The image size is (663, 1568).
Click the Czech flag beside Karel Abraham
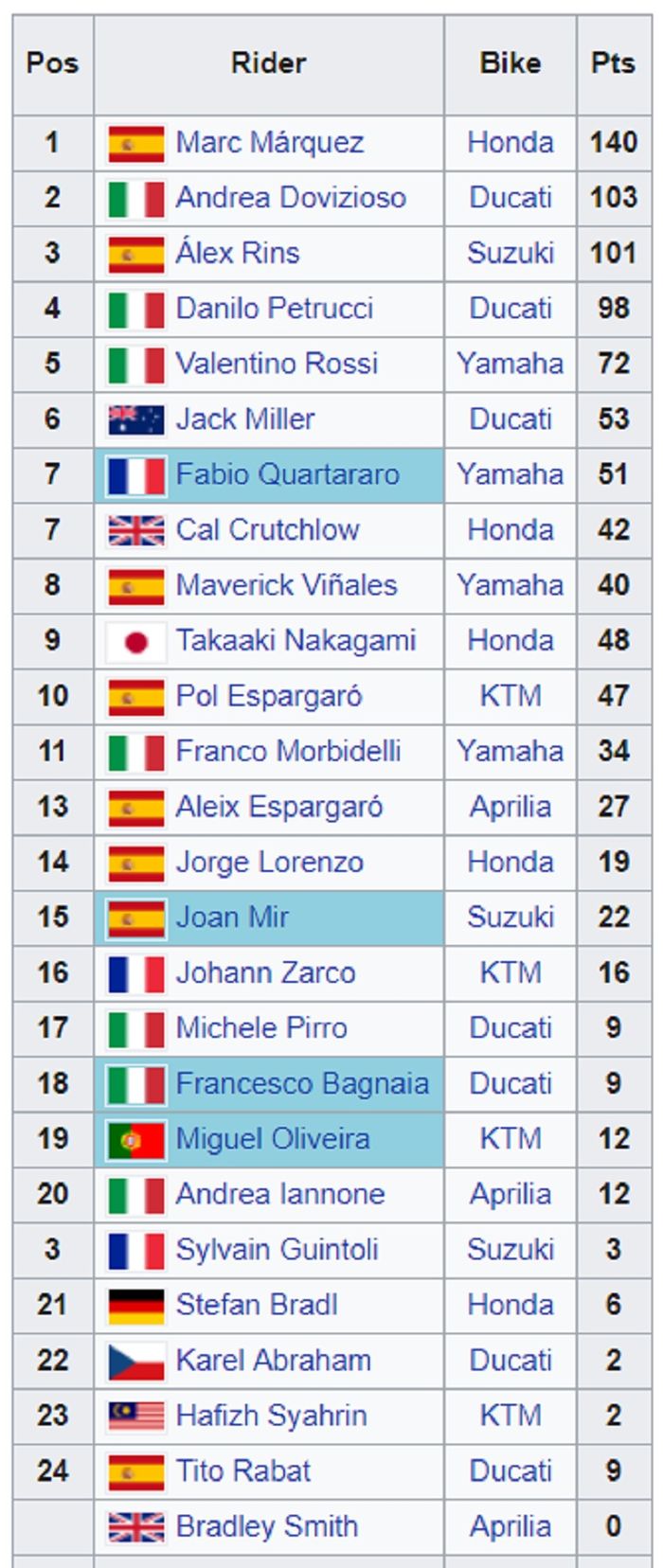click(x=136, y=1361)
